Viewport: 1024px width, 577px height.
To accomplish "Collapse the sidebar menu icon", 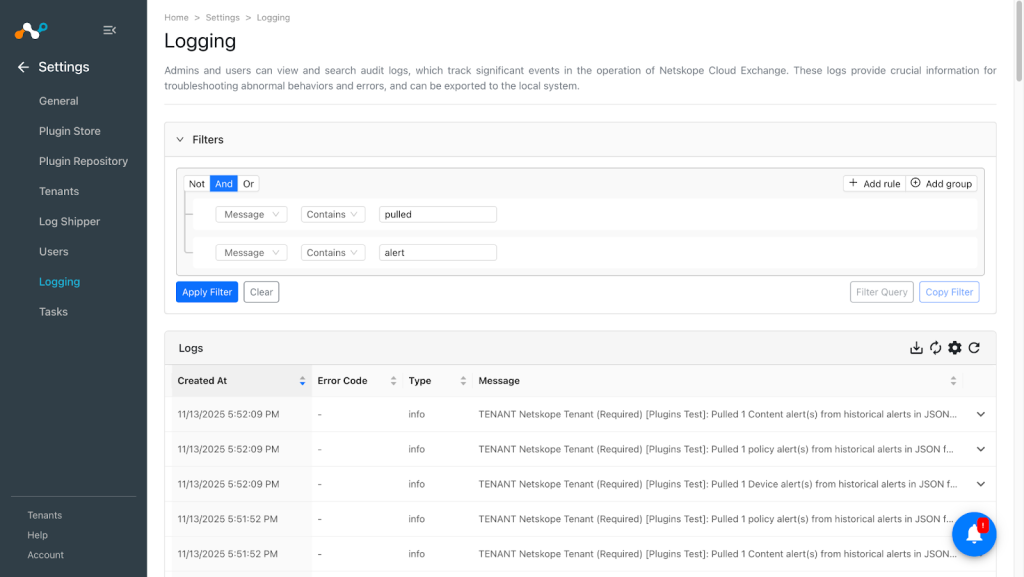I will tap(109, 30).
